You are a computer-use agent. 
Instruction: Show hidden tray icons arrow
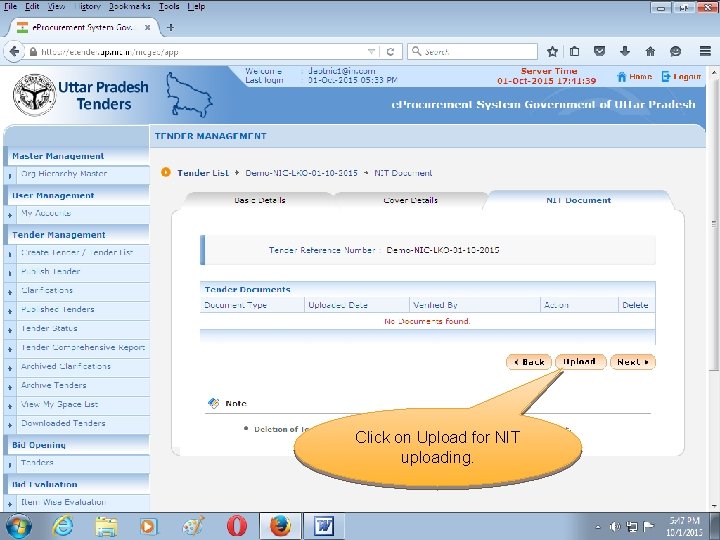[x=598, y=527]
